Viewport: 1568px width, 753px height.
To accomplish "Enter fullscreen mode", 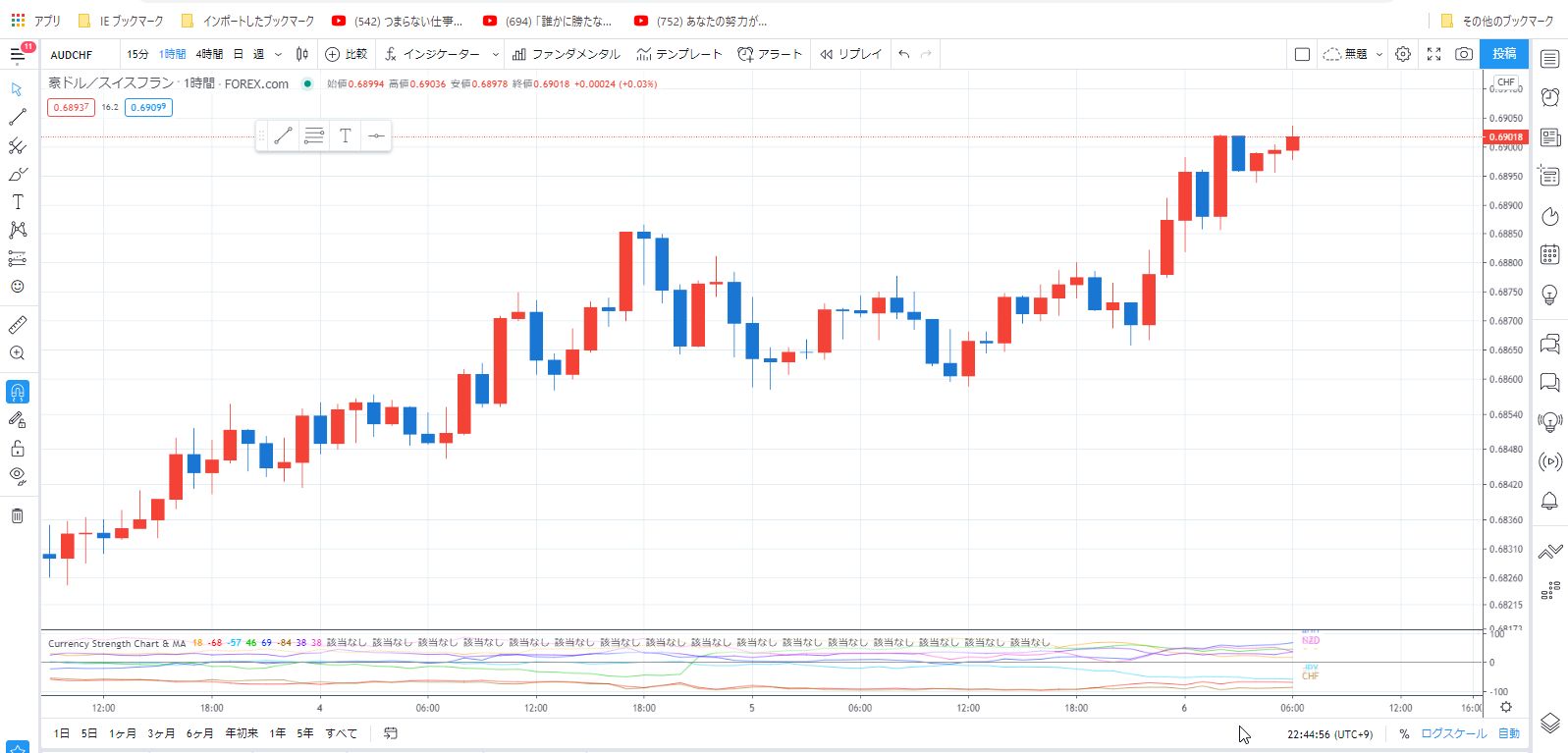I will [x=1433, y=54].
